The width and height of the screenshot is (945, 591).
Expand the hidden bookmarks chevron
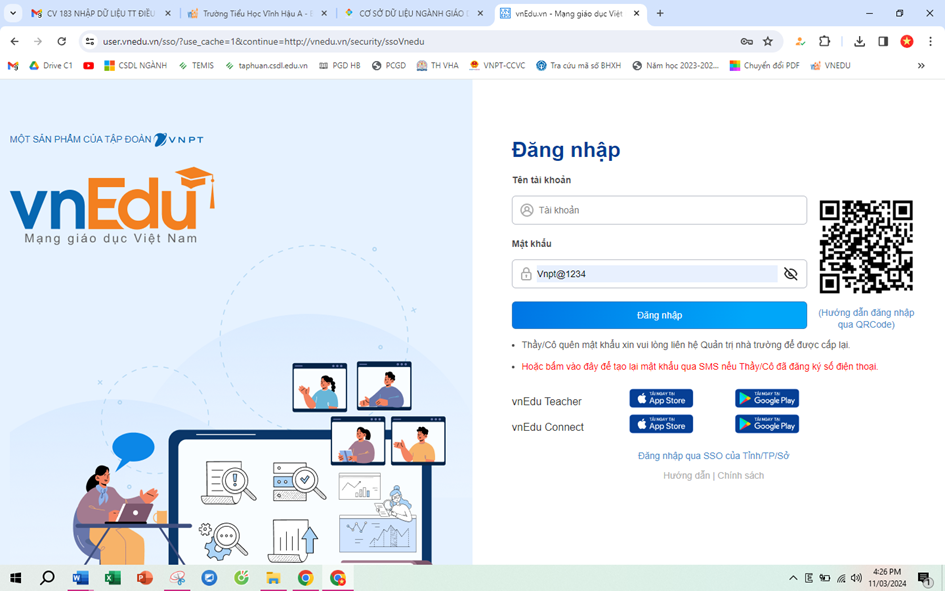[x=921, y=66]
